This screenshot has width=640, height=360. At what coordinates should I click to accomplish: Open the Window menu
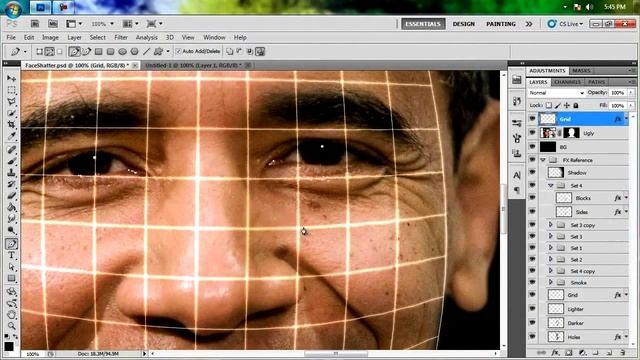[x=214, y=38]
